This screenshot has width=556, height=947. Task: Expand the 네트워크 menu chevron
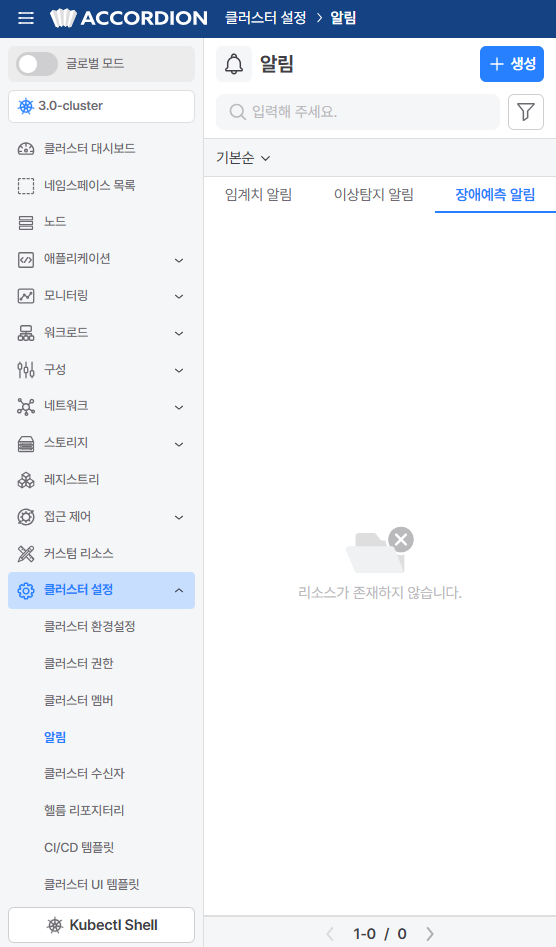point(179,407)
